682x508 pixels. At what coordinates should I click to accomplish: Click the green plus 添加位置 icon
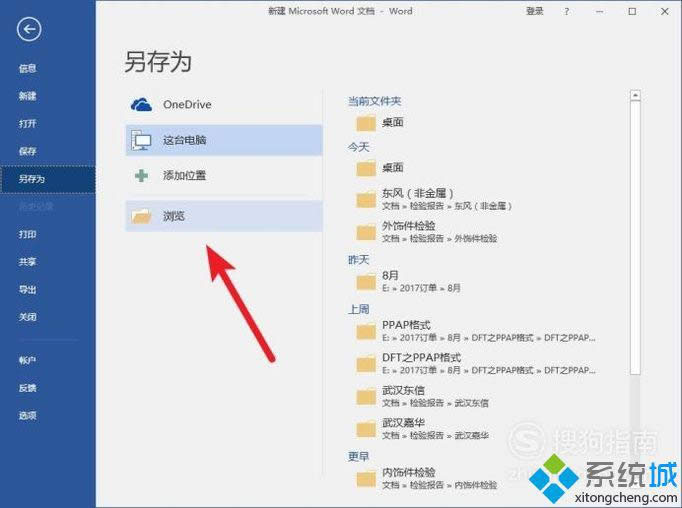pos(141,176)
